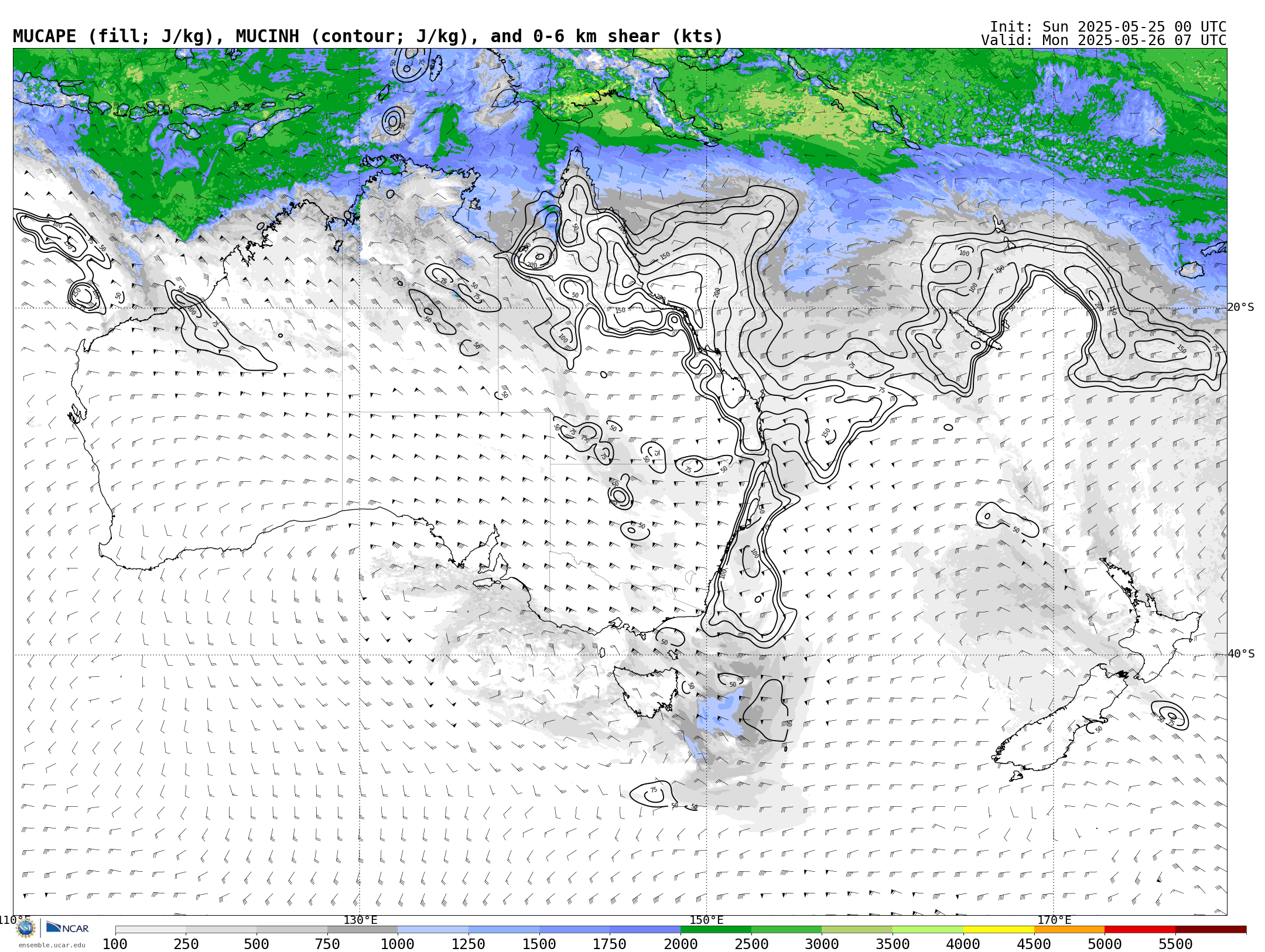Click the colorbar label 4500
Image resolution: width=1265 pixels, height=952 pixels.
click(x=1034, y=944)
